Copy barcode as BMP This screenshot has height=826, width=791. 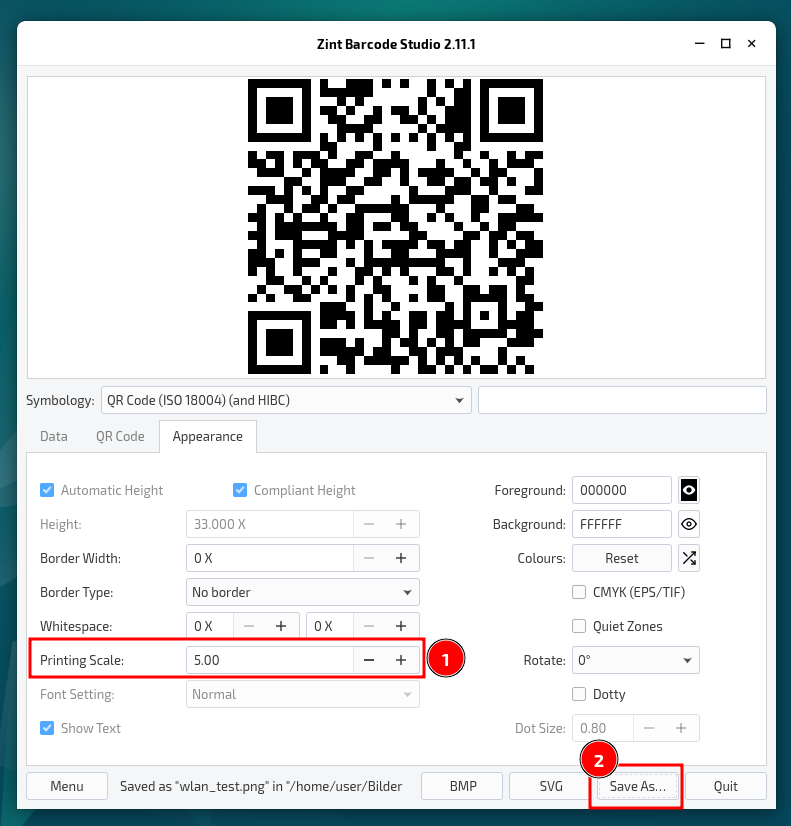click(x=462, y=786)
